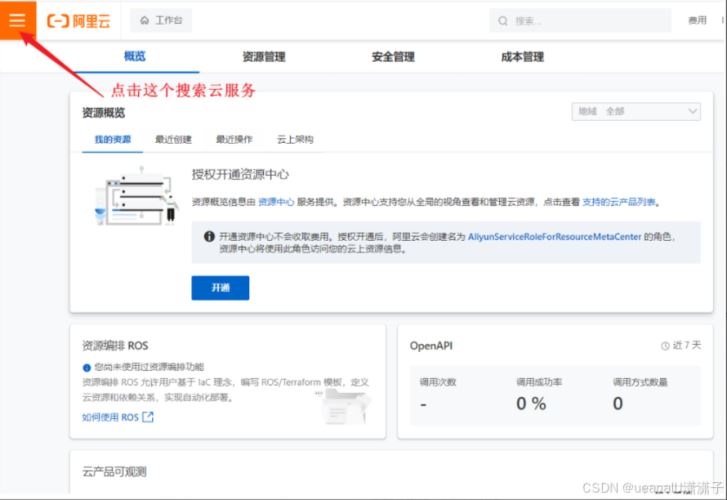Select the 云上架构 sub-tab

tap(295, 139)
